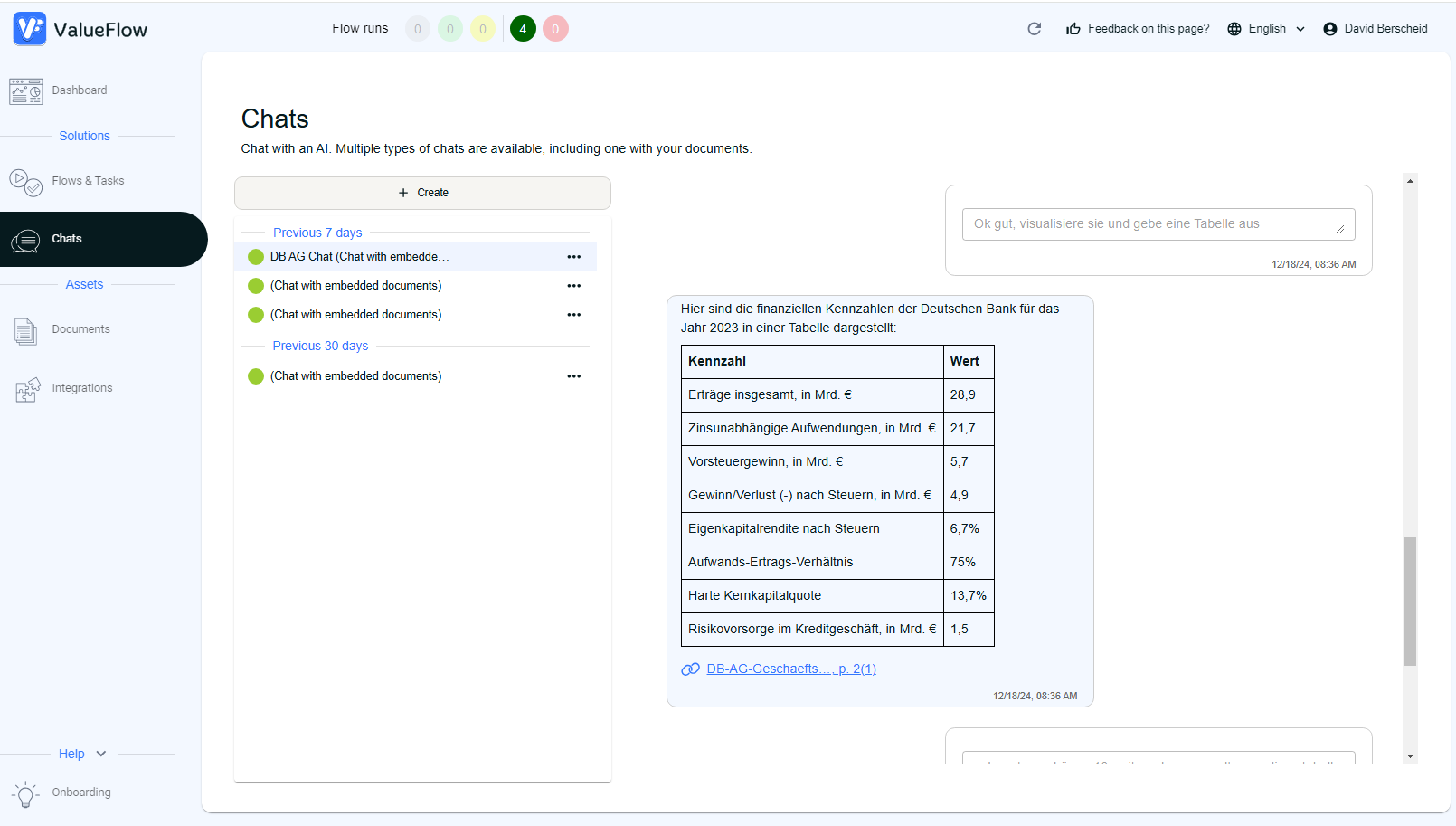The height and width of the screenshot is (826, 1456).
Task: Click the 'Zinsunabhängige Aufwendungen' cell
Action: point(812,429)
